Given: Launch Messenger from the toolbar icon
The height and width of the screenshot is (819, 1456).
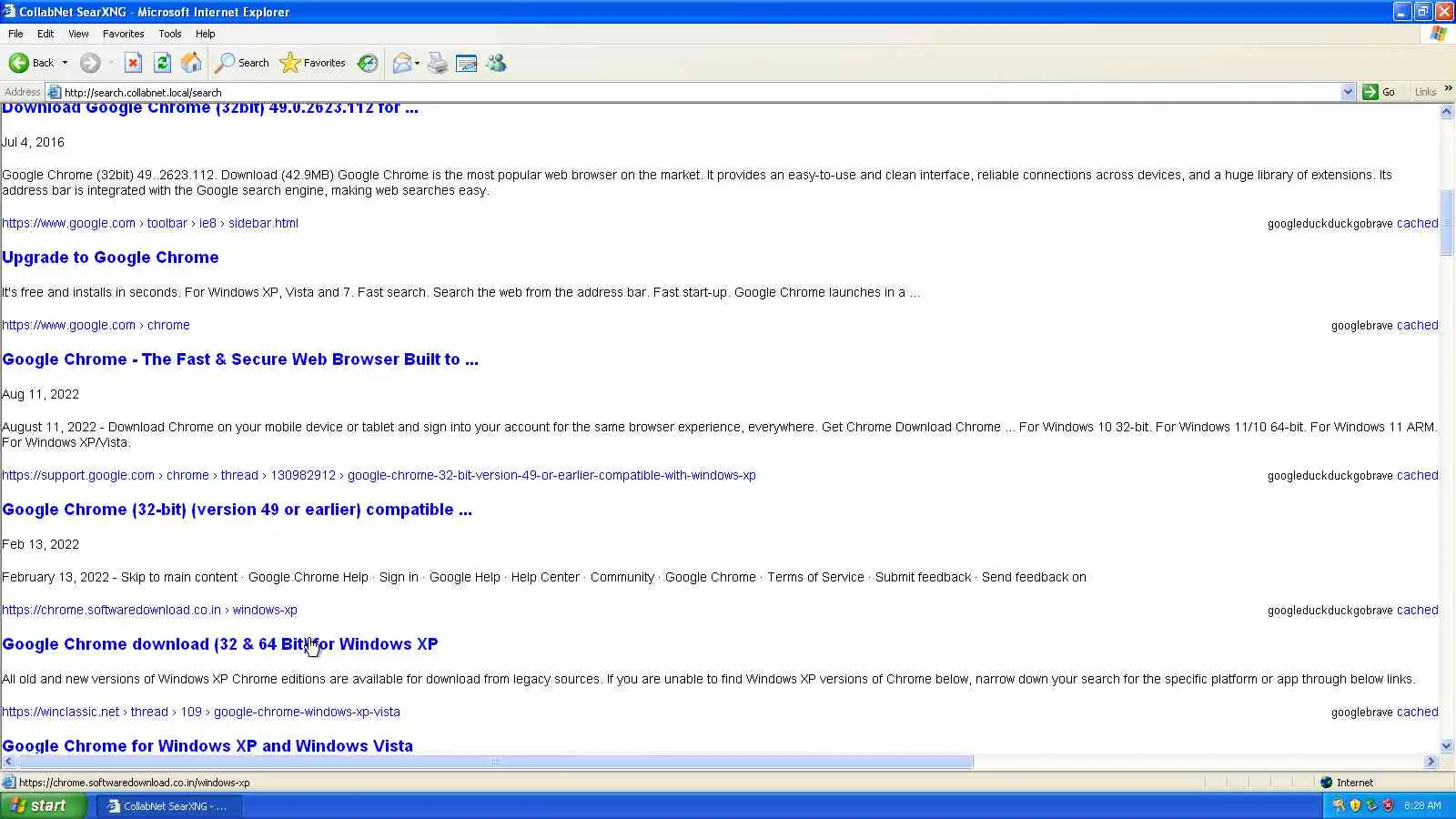Looking at the screenshot, I should (x=496, y=63).
